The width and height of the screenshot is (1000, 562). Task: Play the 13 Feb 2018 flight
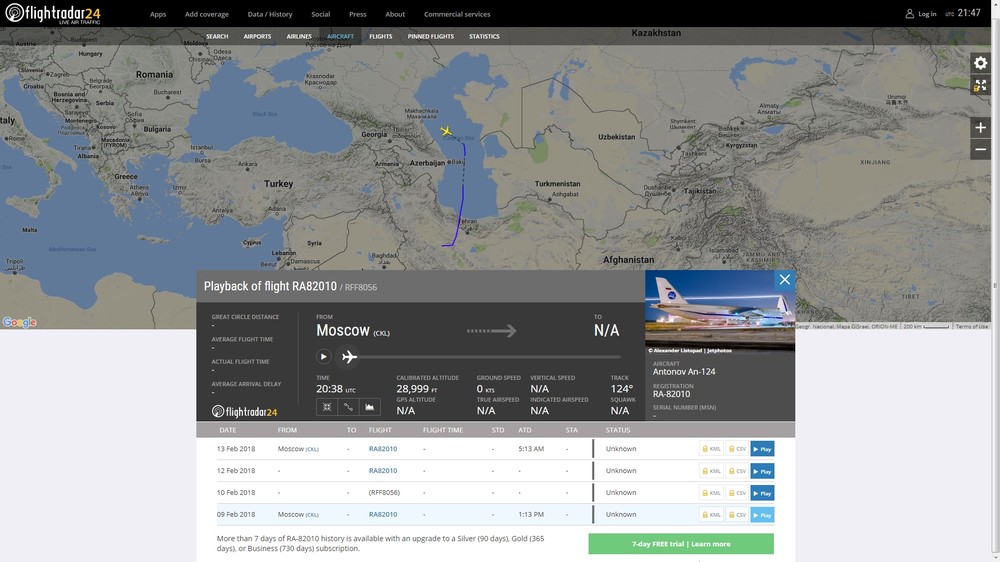[762, 449]
